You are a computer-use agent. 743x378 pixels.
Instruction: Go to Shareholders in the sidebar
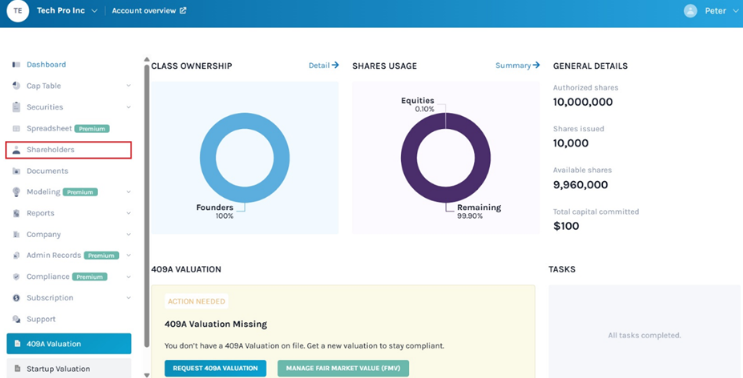coord(69,150)
